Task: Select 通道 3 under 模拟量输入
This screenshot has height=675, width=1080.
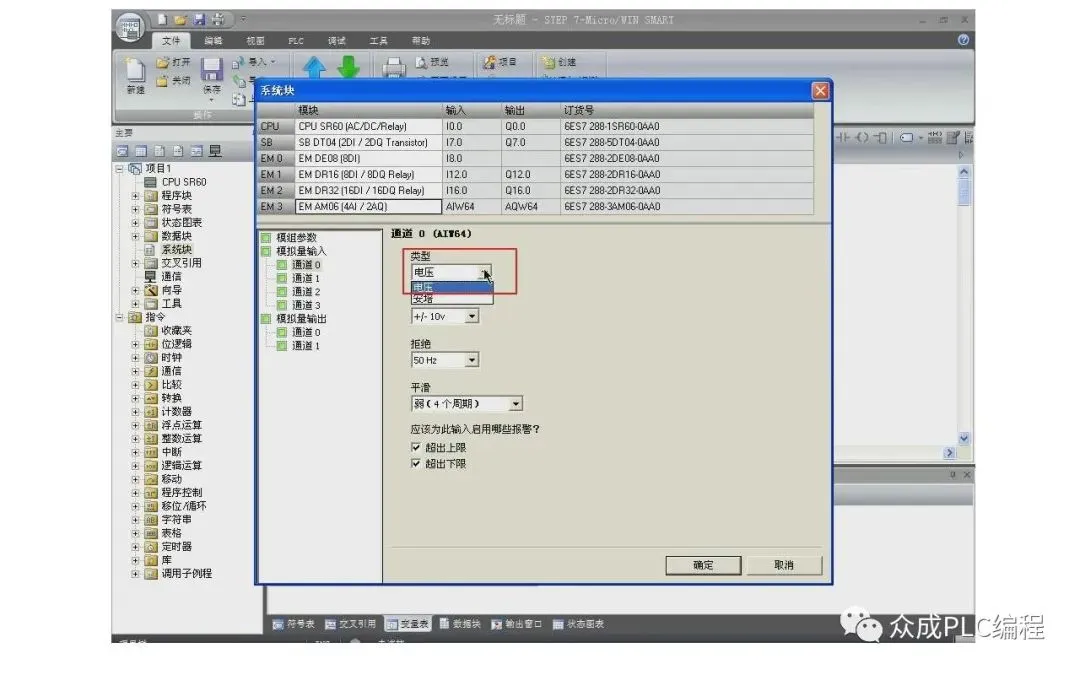Action: tap(306, 305)
